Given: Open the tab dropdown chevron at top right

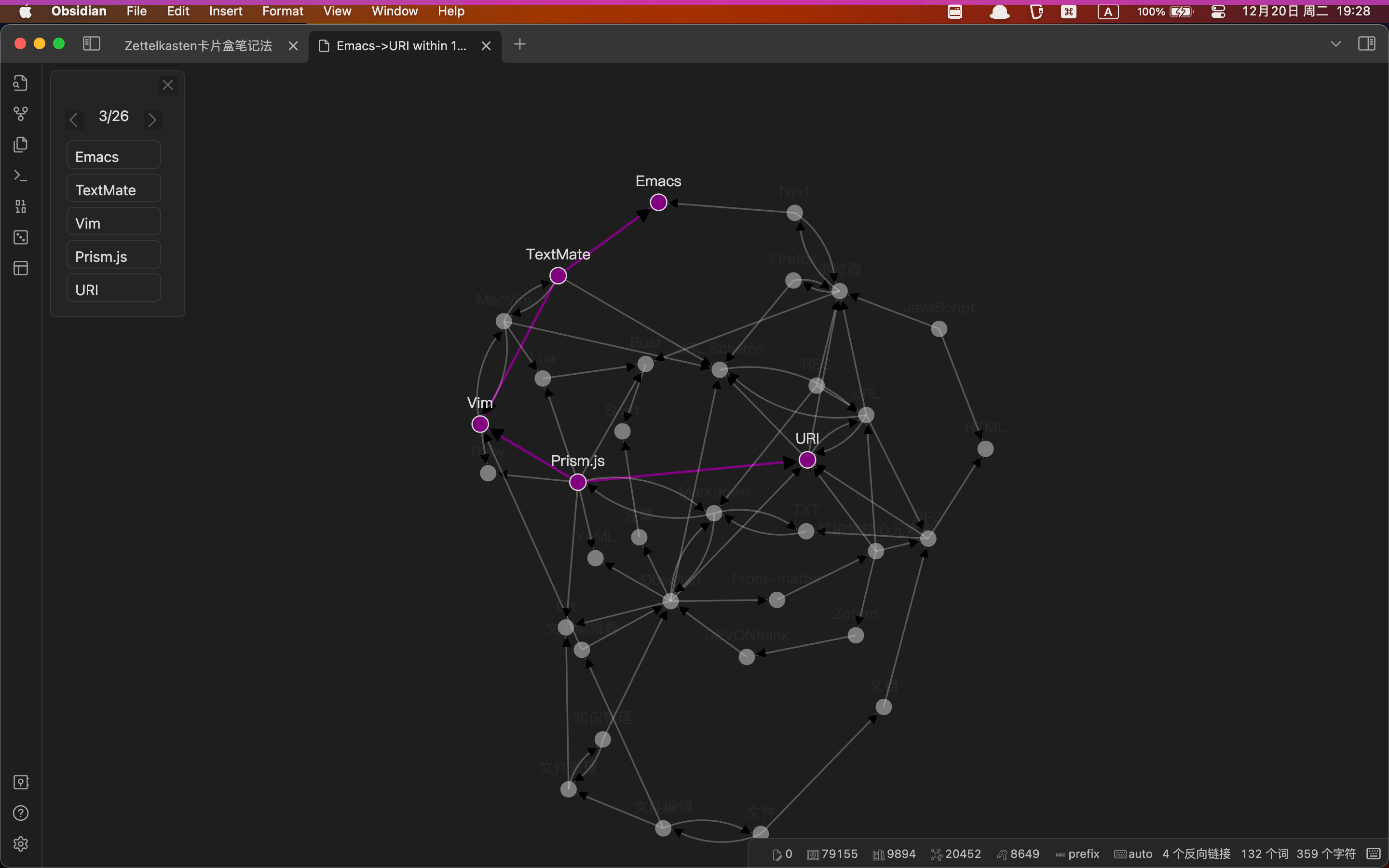Looking at the screenshot, I should tap(1335, 43).
